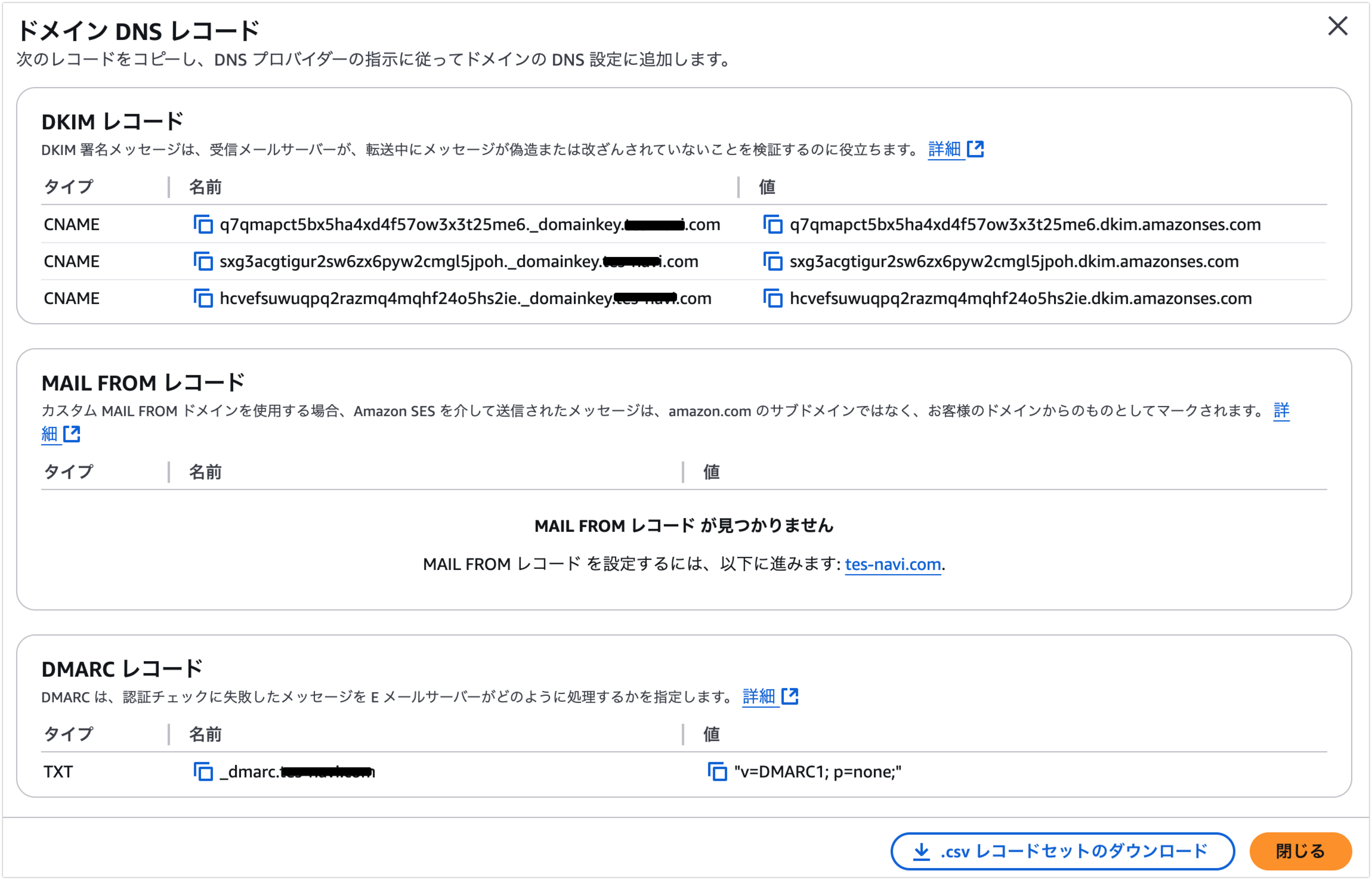Copy the v=DMARC1 p=none value
The height and width of the screenshot is (880, 1372).
tap(717, 772)
